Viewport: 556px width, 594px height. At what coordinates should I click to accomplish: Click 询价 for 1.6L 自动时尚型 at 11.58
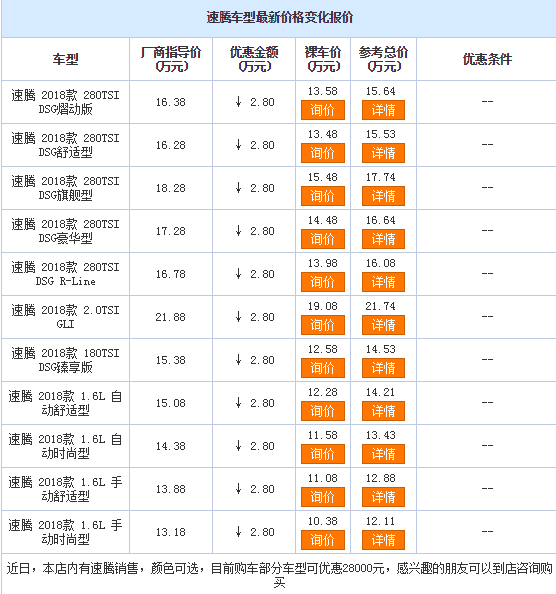(x=323, y=454)
